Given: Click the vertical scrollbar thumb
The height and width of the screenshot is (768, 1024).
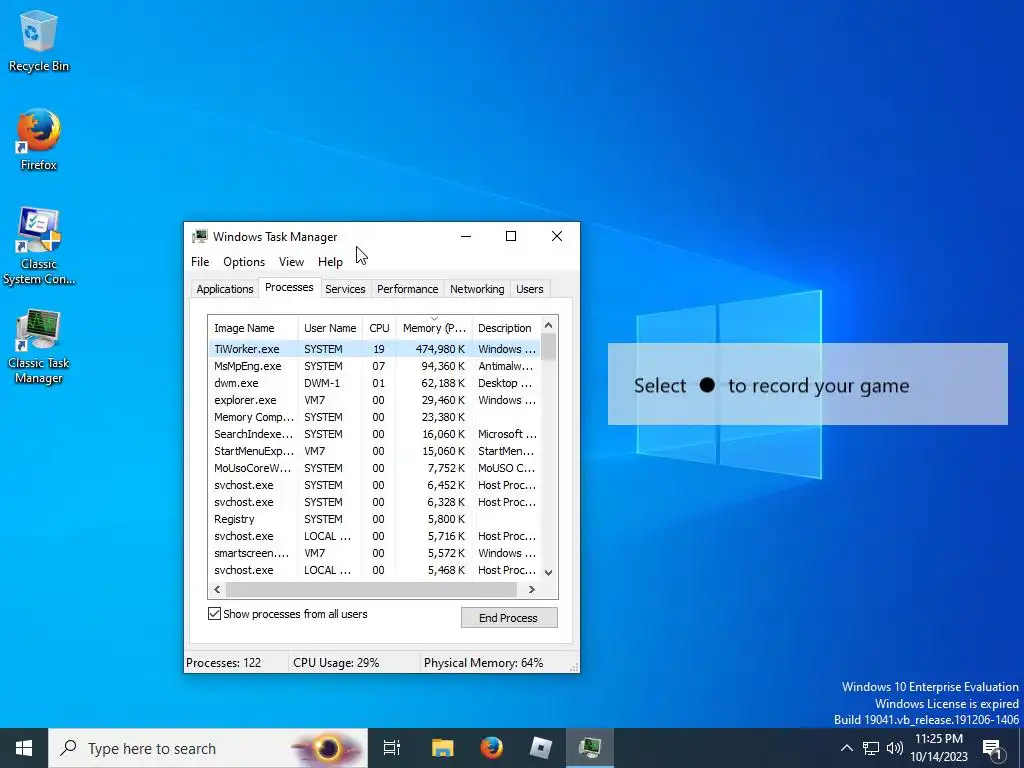Looking at the screenshot, I should click(x=549, y=347).
